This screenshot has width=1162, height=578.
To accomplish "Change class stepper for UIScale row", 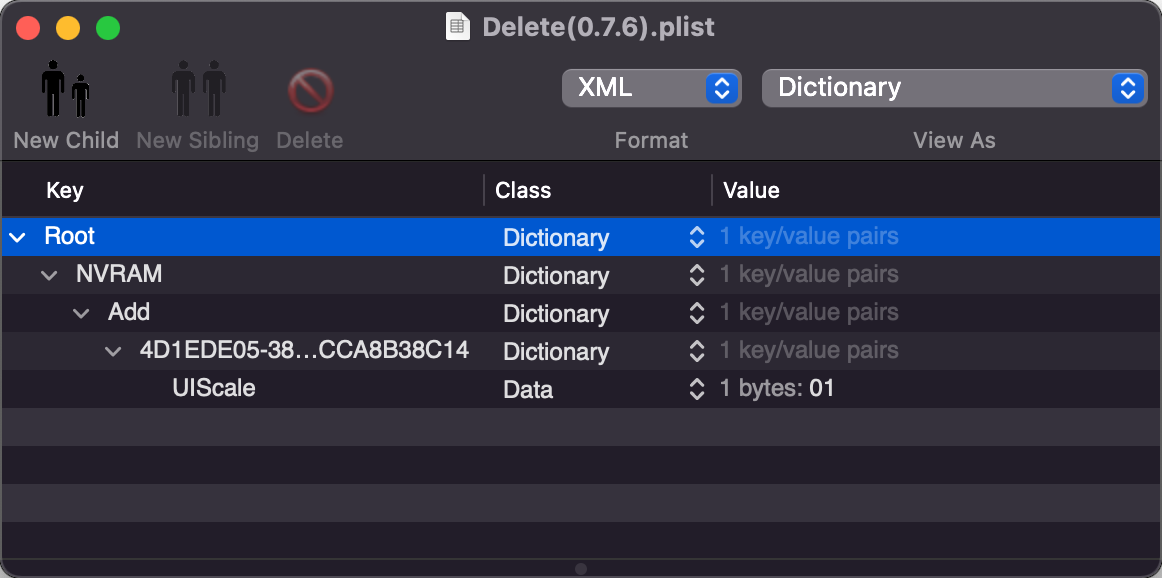I will click(x=697, y=389).
